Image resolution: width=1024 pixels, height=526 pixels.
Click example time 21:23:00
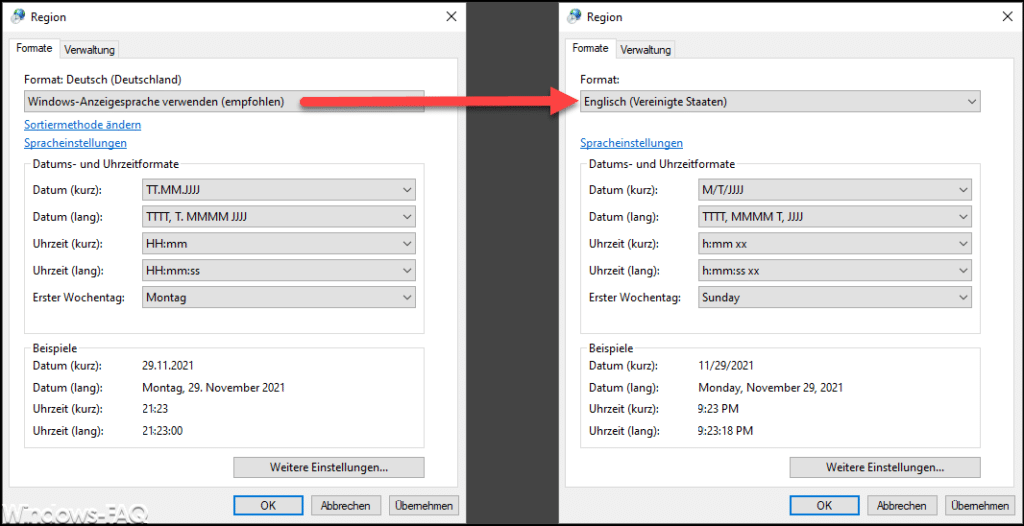[165, 431]
